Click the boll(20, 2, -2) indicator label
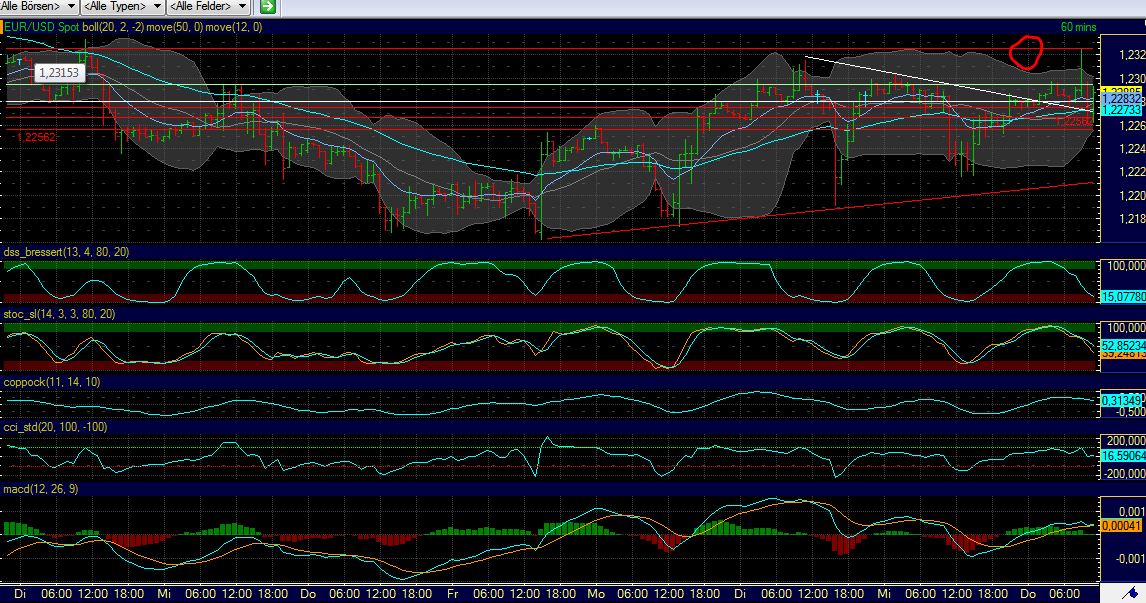Screen dimensions: 1146x603 [x=113, y=27]
